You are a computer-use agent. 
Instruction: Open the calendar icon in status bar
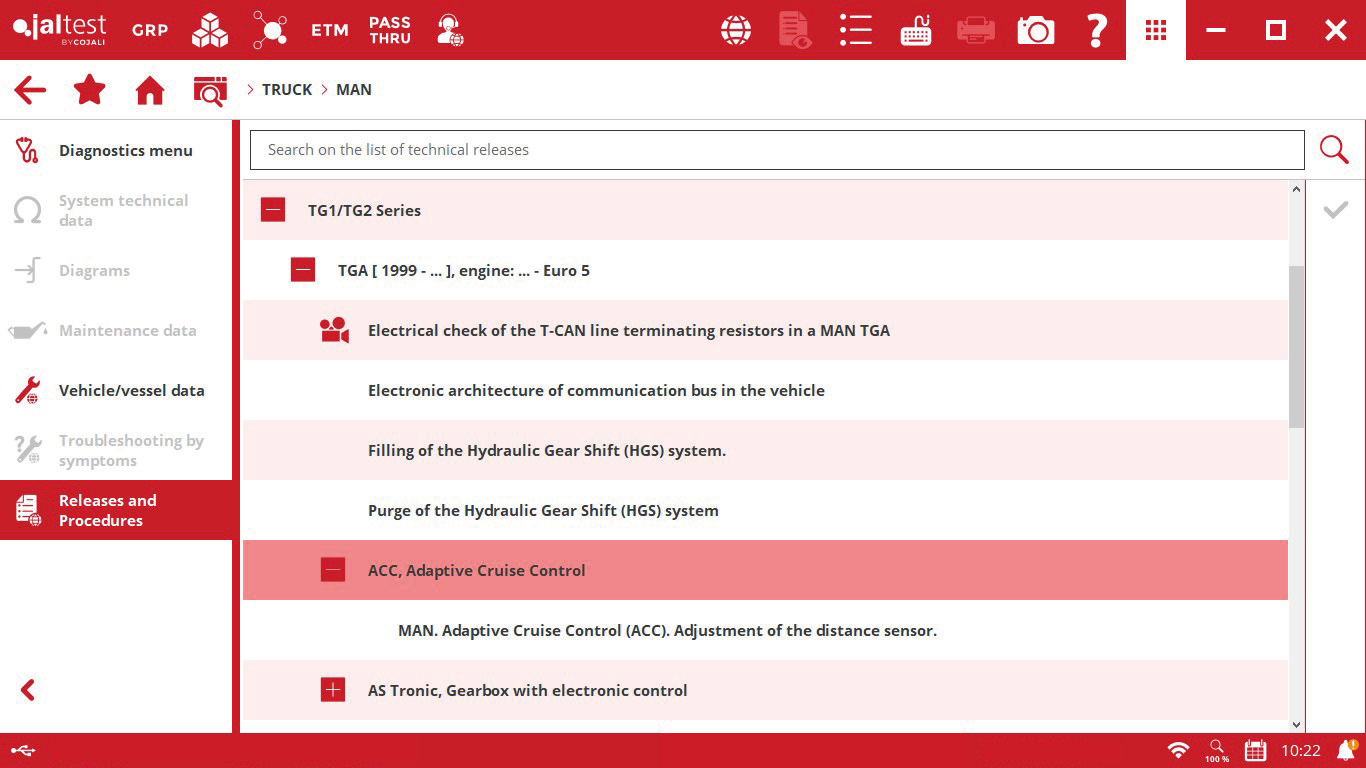click(1255, 750)
